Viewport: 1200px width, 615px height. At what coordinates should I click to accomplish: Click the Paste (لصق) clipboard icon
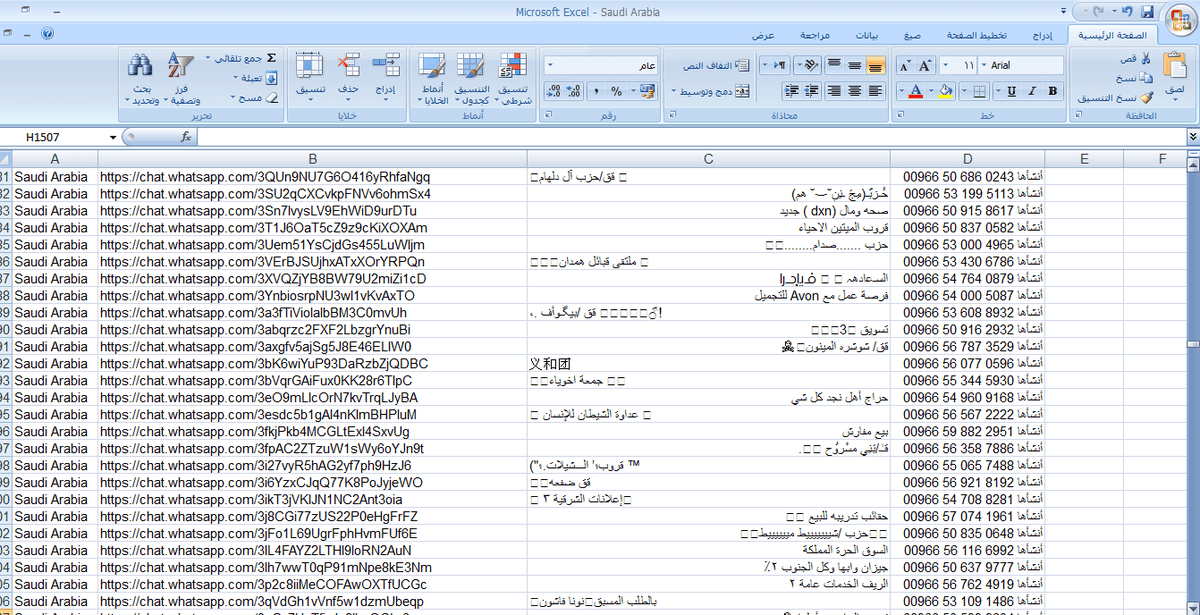click(x=1175, y=72)
